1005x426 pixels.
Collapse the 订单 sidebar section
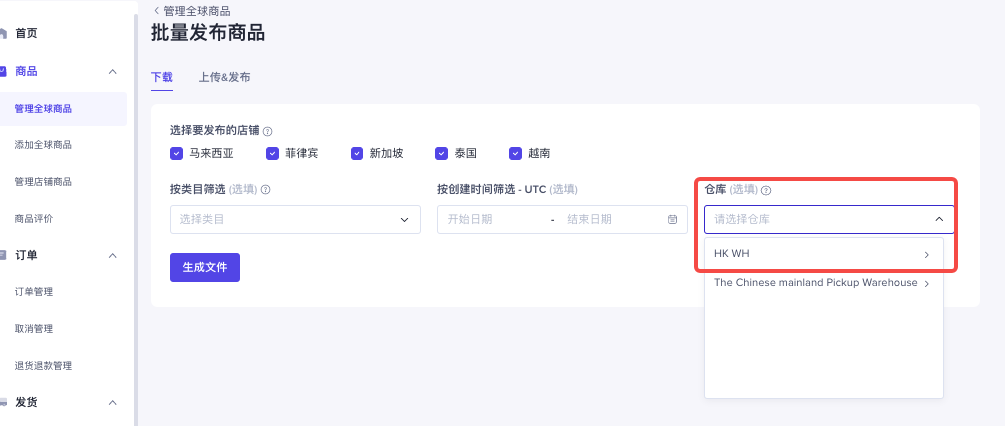[113, 256]
